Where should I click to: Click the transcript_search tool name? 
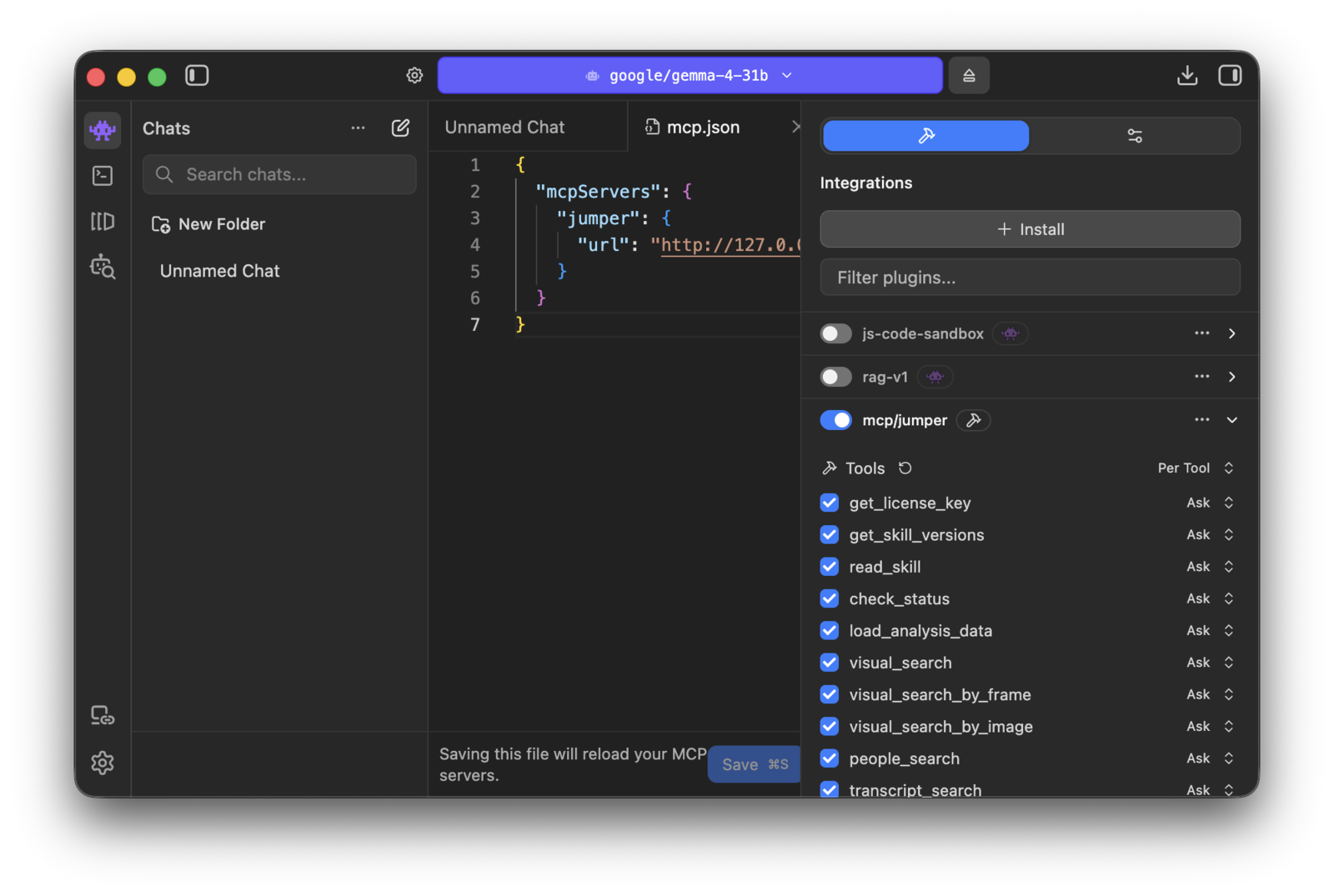click(915, 789)
